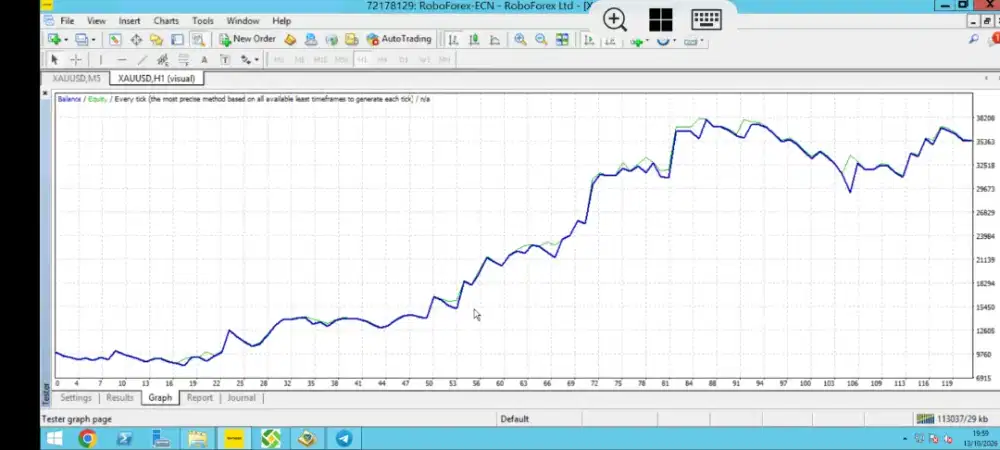This screenshot has height=450, width=1000.
Task: Open the Help menu
Action: [x=281, y=21]
